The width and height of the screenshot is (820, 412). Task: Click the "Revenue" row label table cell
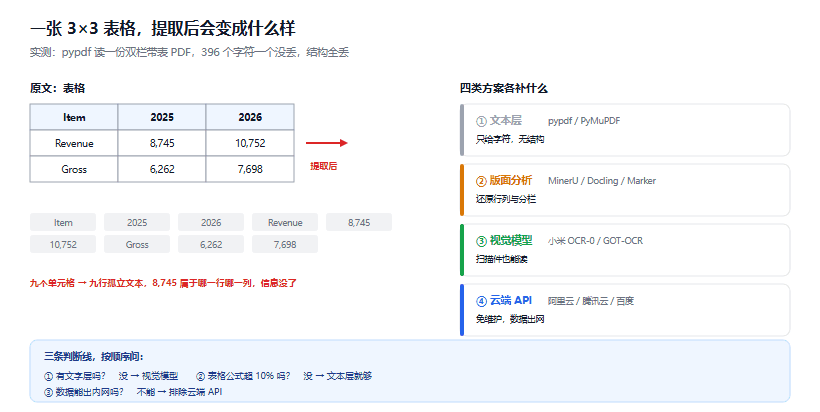pos(74,143)
